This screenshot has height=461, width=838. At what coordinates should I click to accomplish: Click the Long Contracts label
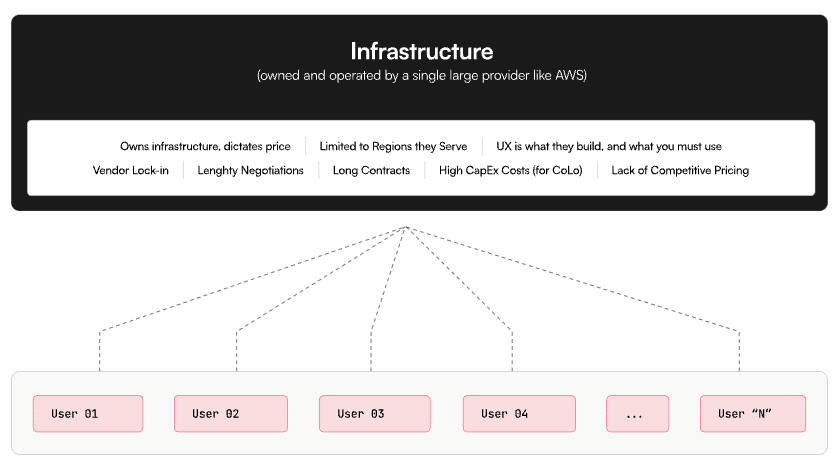371,170
